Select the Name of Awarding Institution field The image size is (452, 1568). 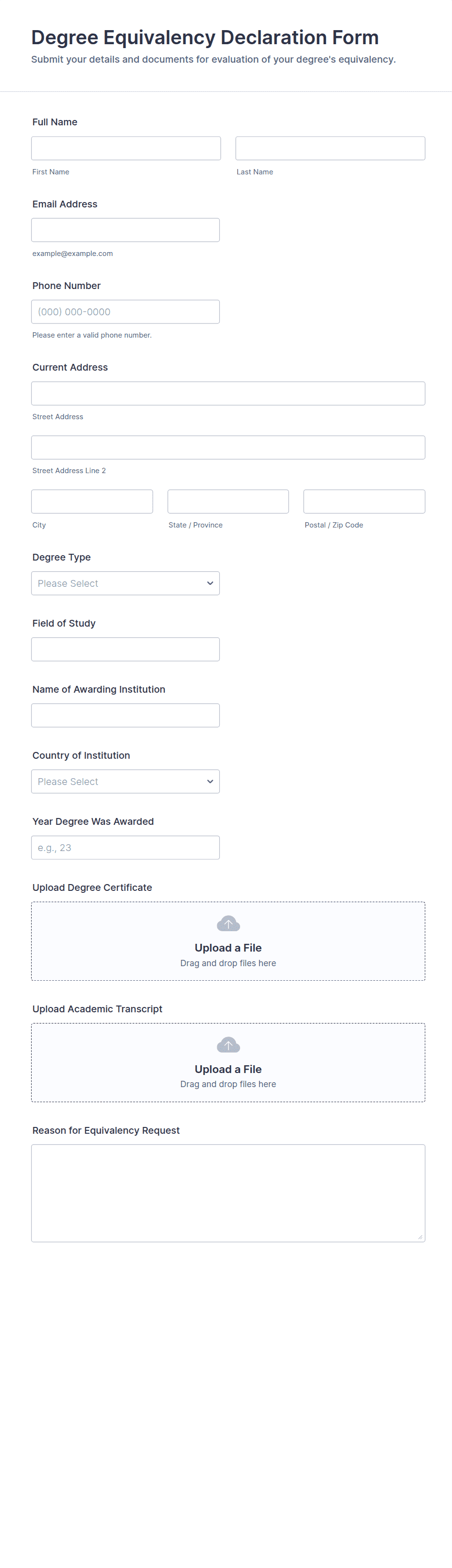click(x=125, y=715)
